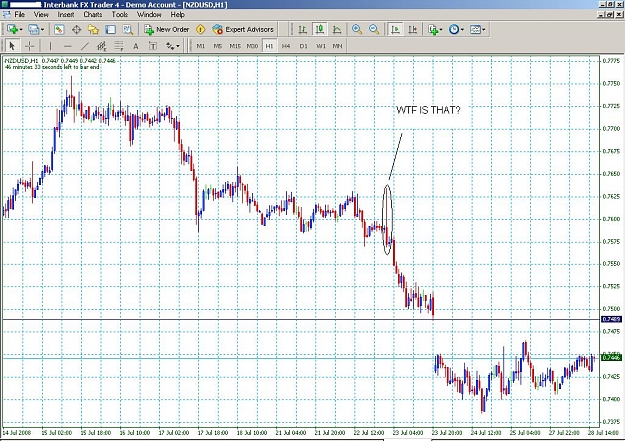Open the File menu
Screen dimensions: 625x441
click(x=20, y=15)
